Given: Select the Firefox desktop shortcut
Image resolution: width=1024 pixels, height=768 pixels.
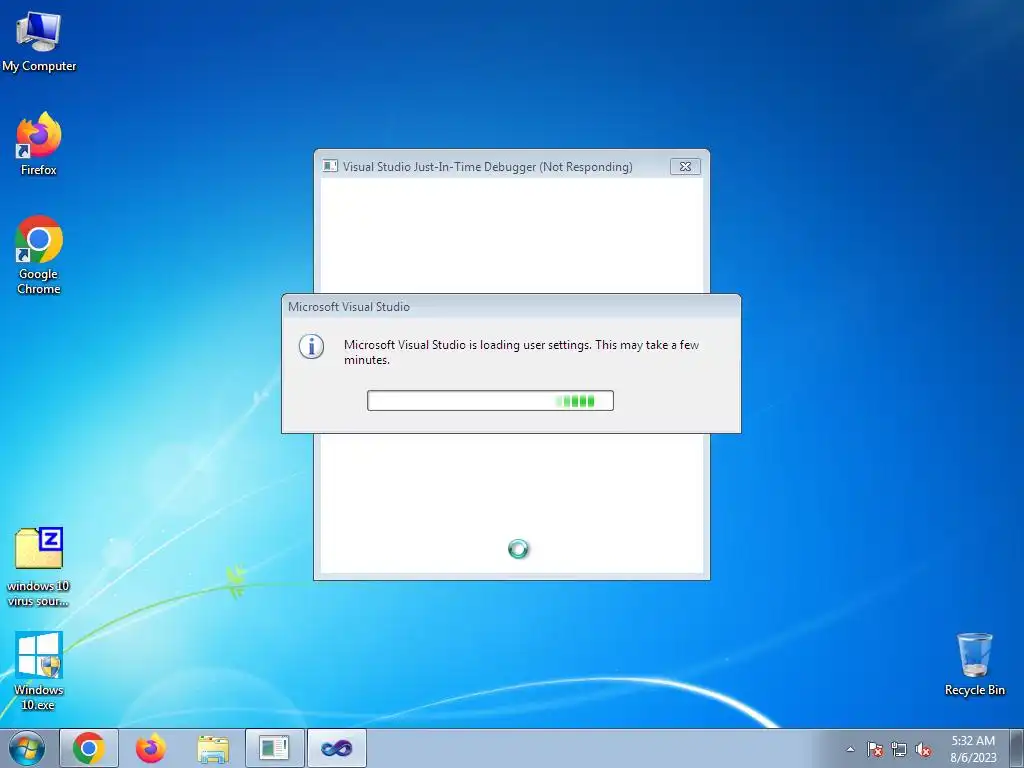Looking at the screenshot, I should 39,144.
